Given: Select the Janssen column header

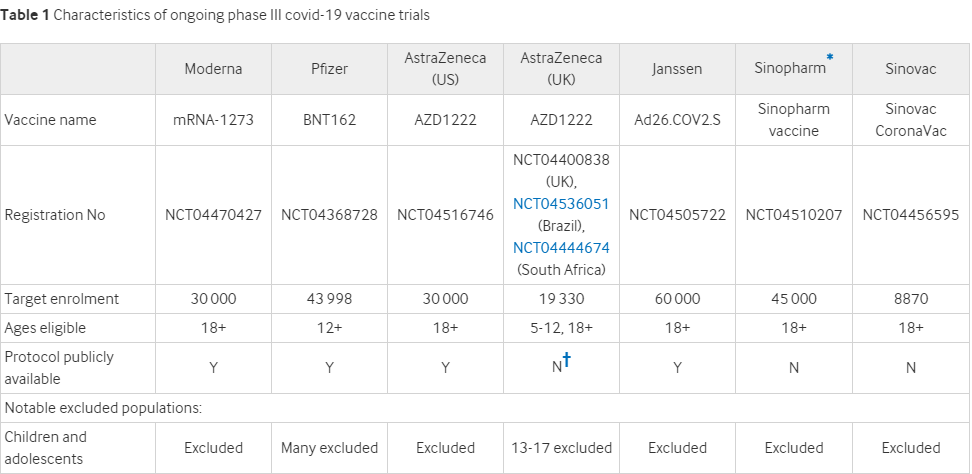Looking at the screenshot, I should tap(677, 69).
